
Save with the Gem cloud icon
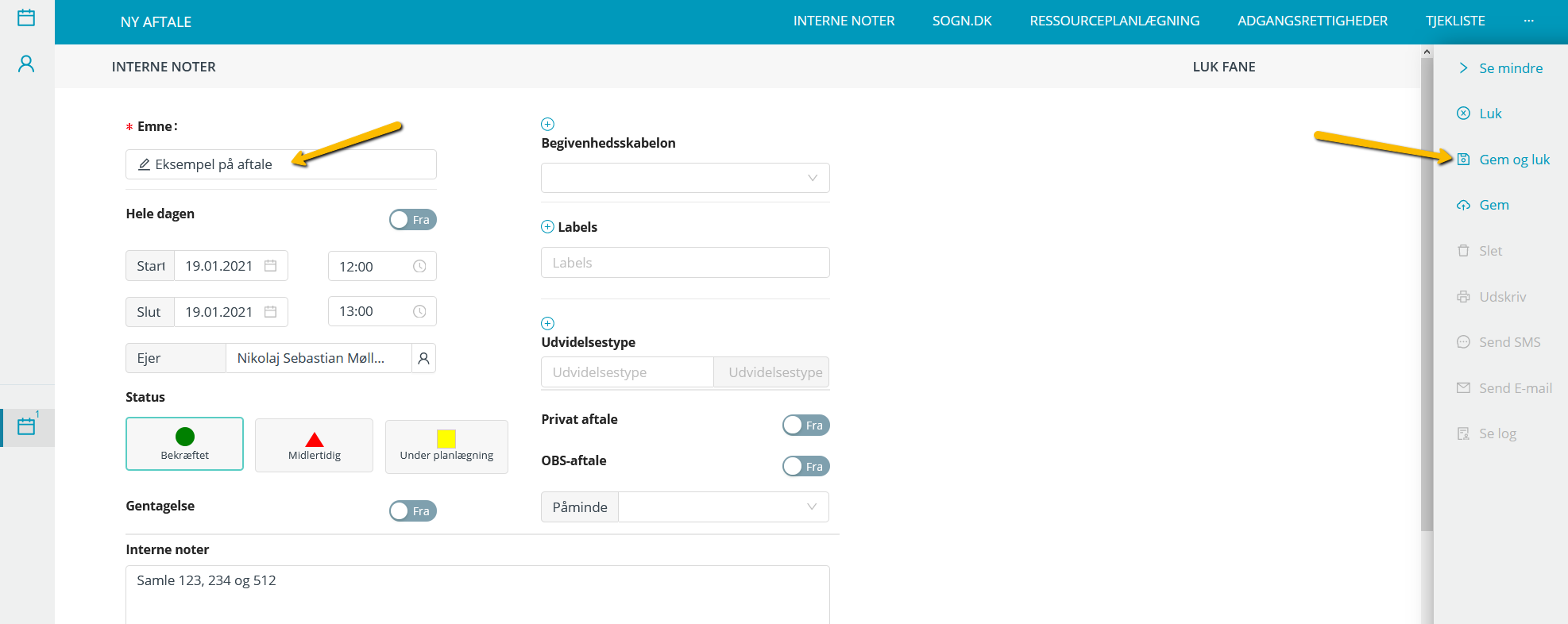point(1463,205)
